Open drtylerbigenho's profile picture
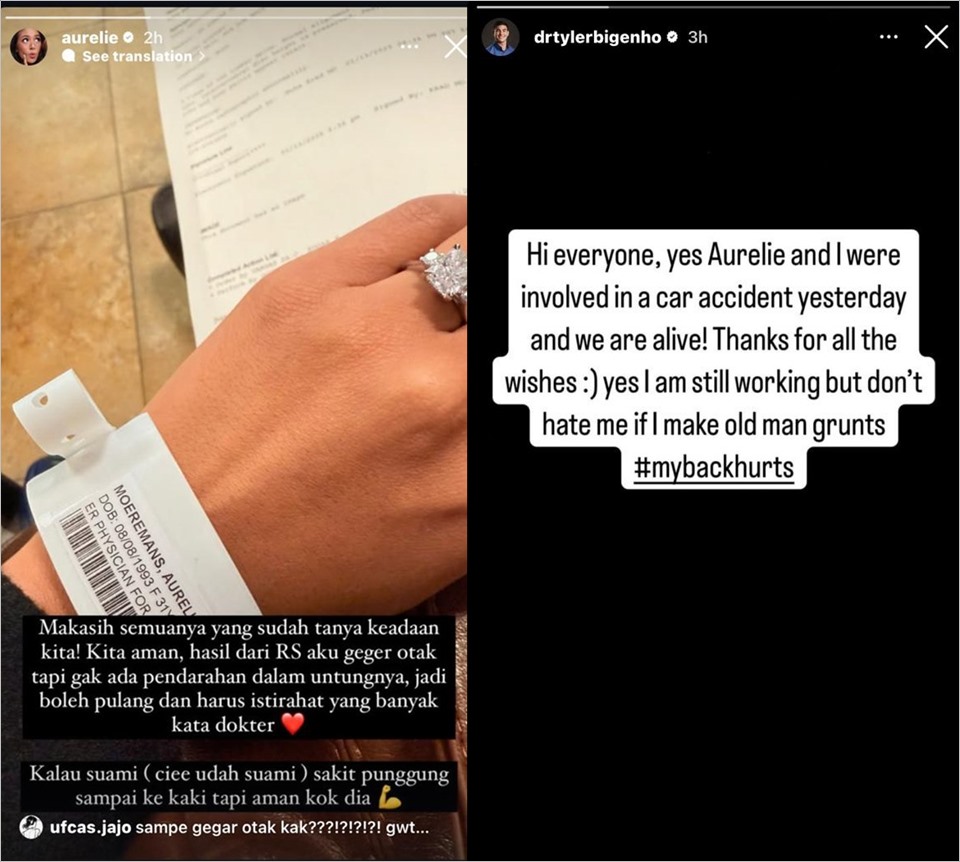Image resolution: width=960 pixels, height=862 pixels. pos(500,37)
